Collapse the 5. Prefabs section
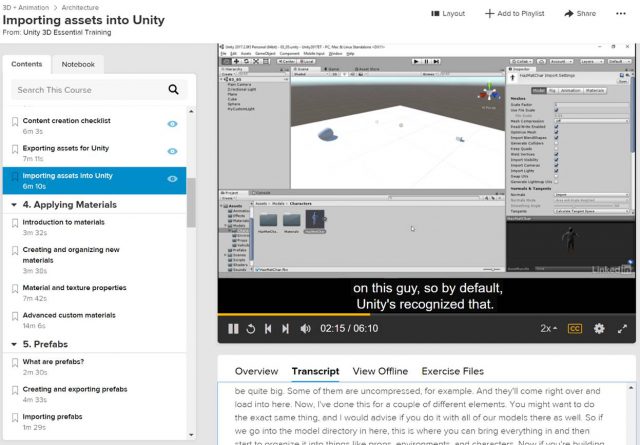Screen dimensions: 640x445 (x=14, y=344)
